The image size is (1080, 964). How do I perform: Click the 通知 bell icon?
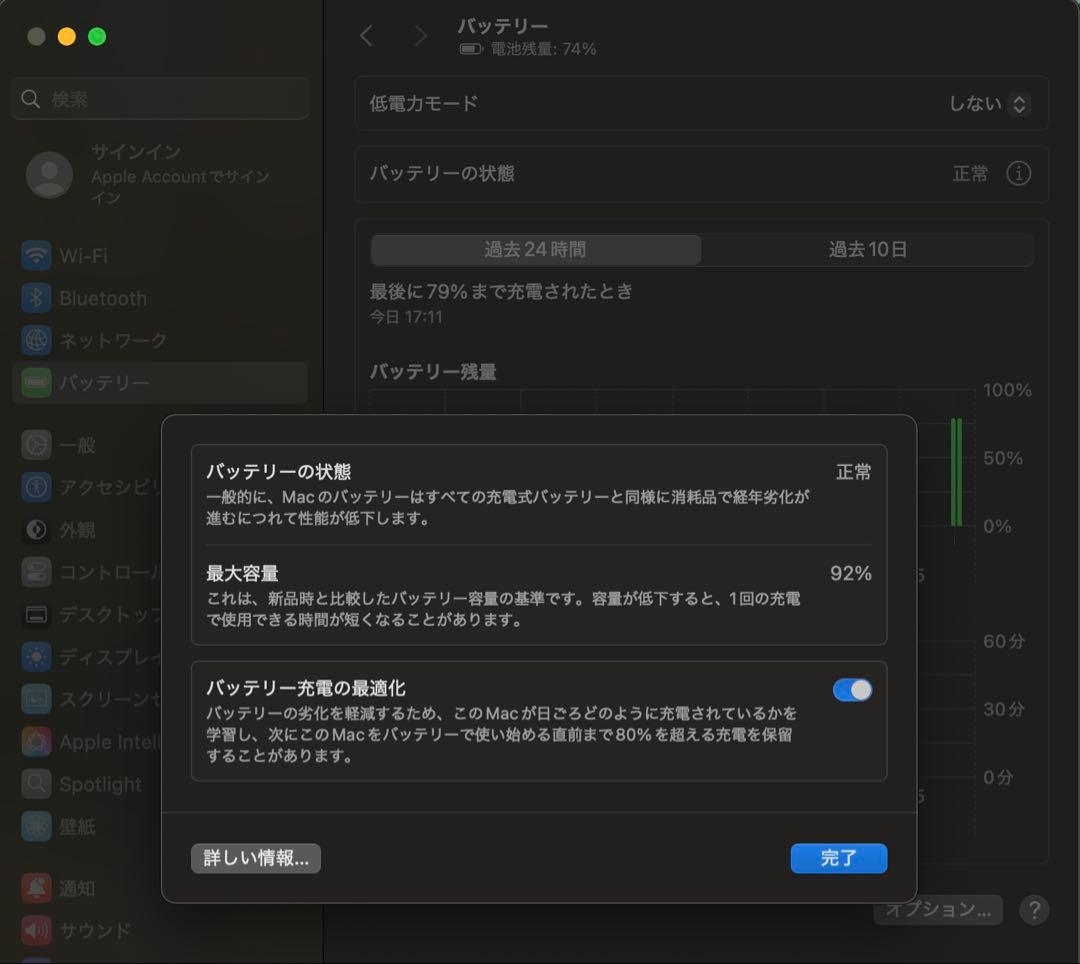[37, 888]
